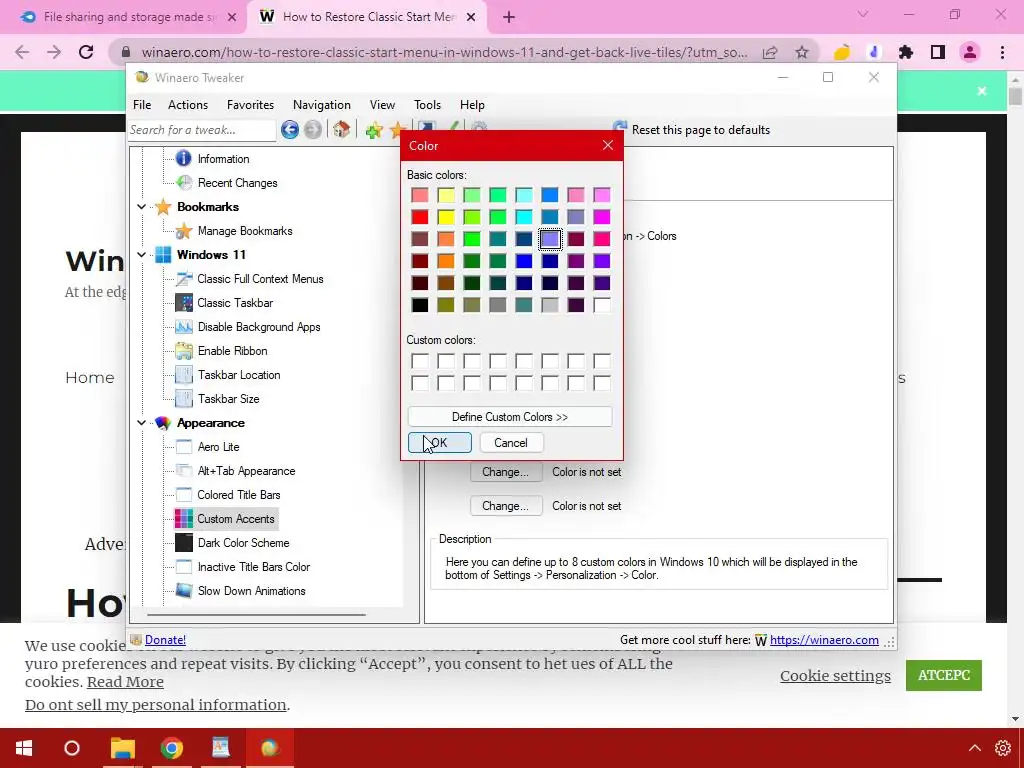
Task: Select Alt+Tab Appearance tweak
Action: click(x=246, y=471)
